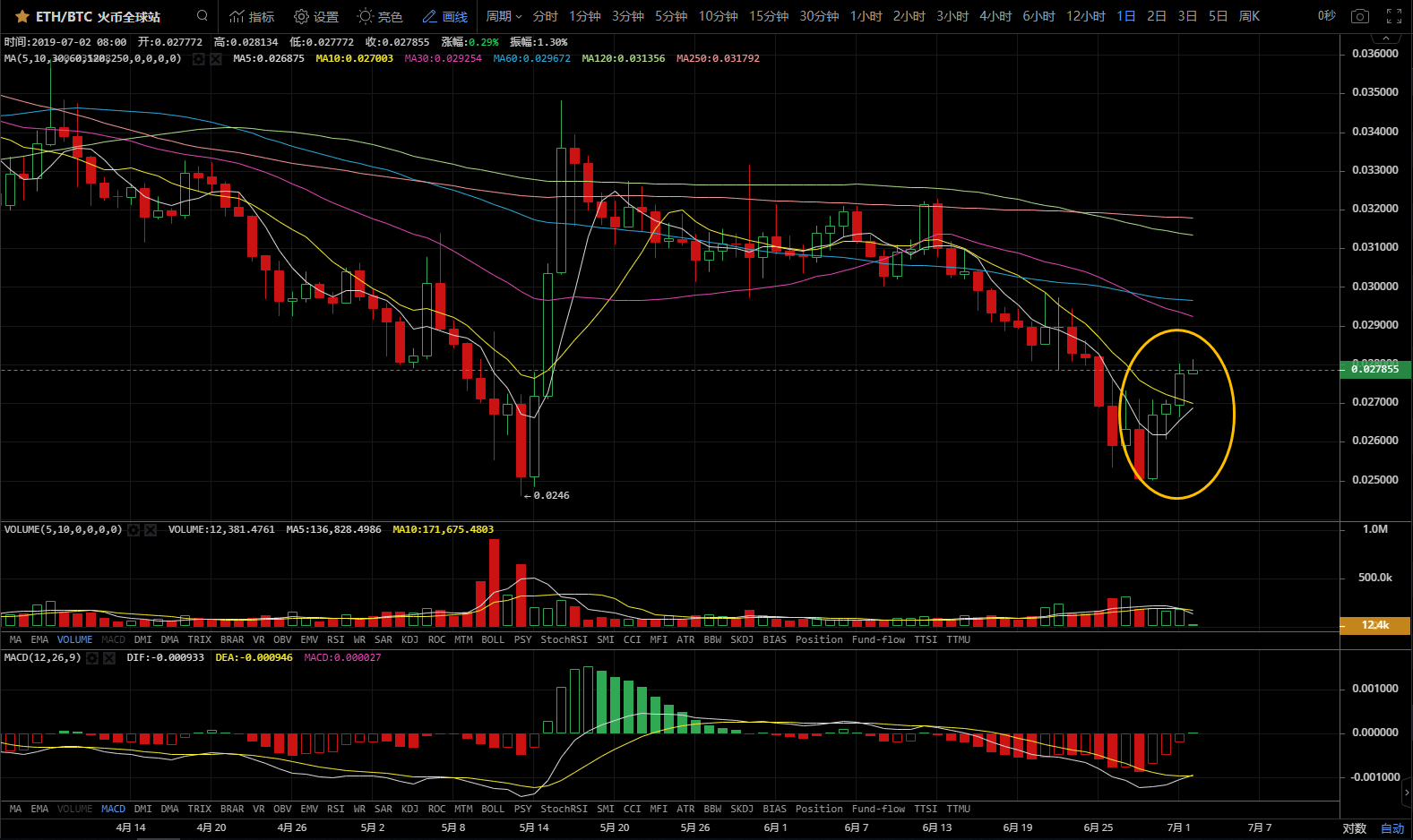Image resolution: width=1413 pixels, height=840 pixels.
Task: Select the 15分钟 timeframe
Action: (x=769, y=16)
